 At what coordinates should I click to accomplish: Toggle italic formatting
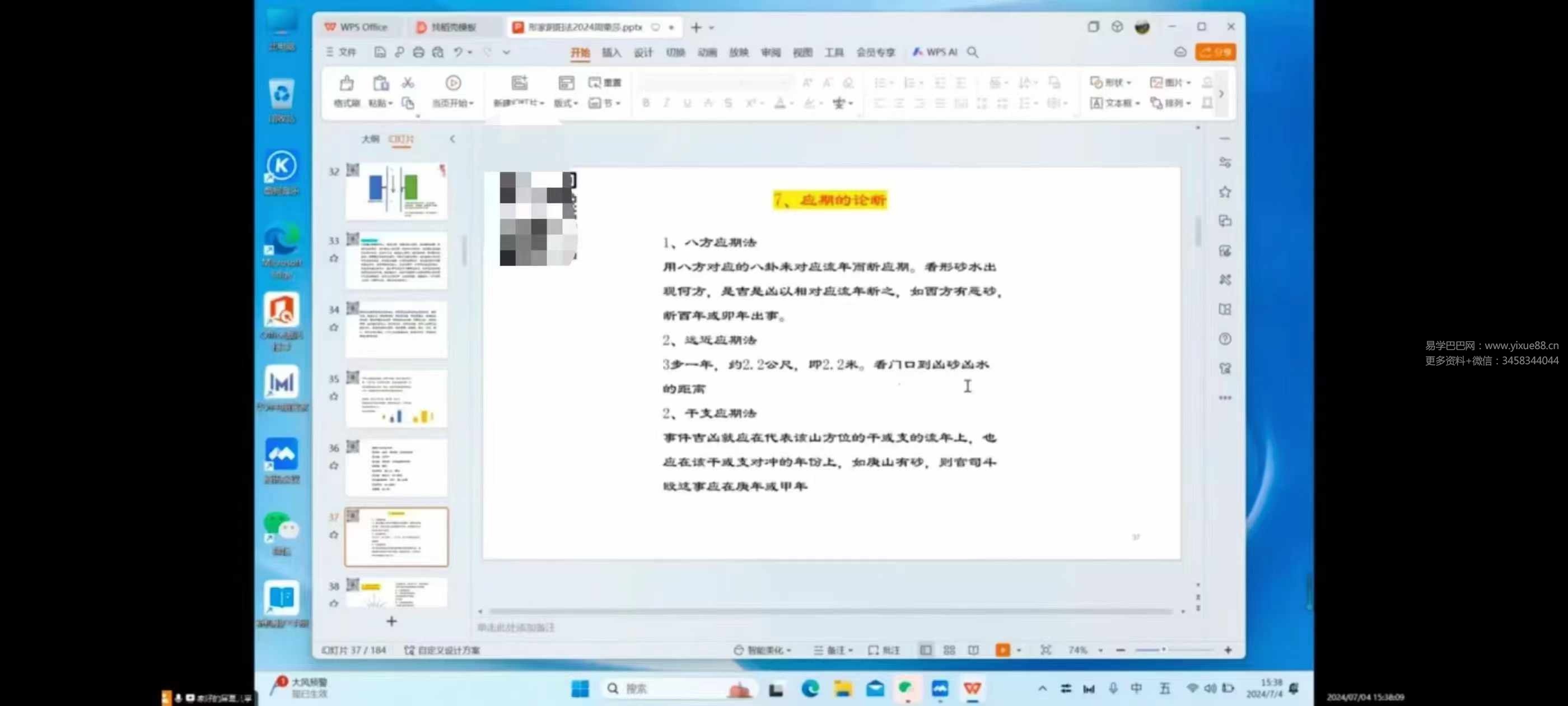point(666,103)
